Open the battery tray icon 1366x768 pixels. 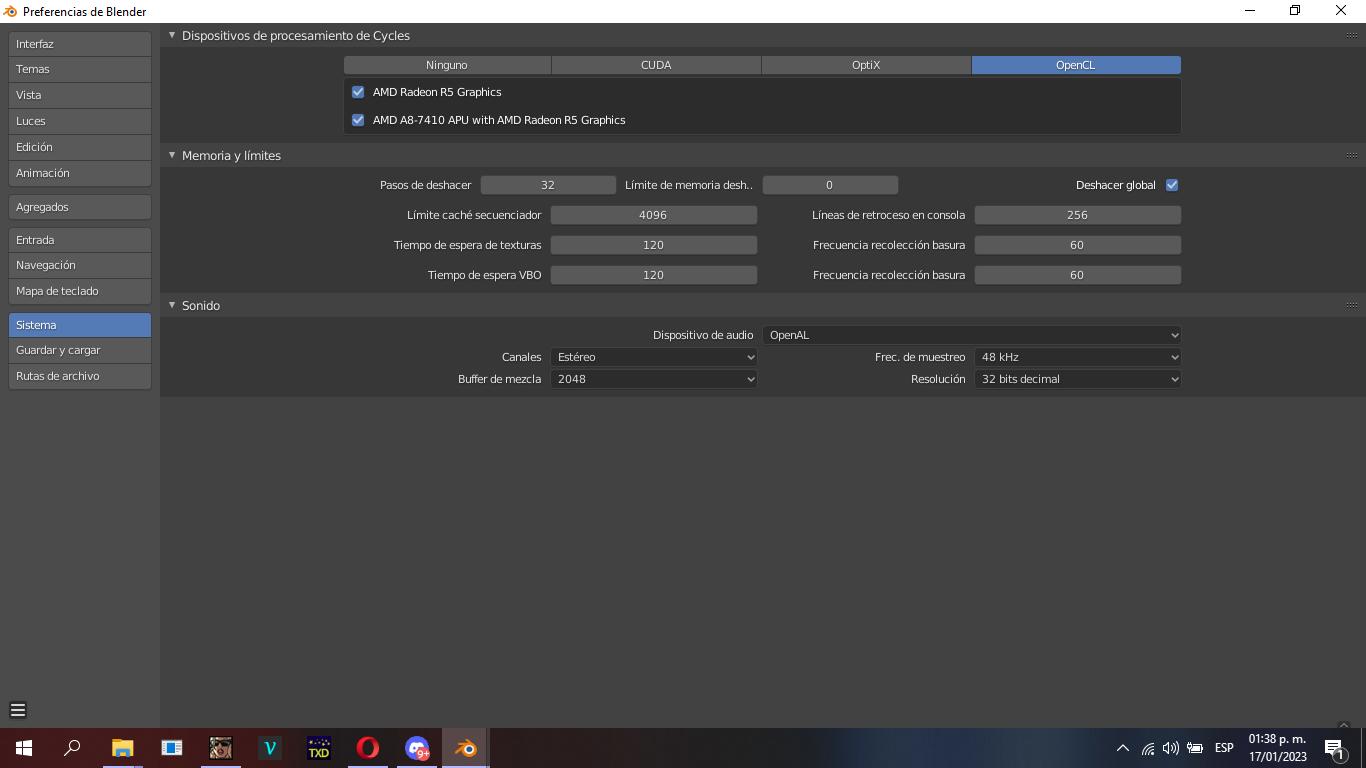click(1195, 748)
